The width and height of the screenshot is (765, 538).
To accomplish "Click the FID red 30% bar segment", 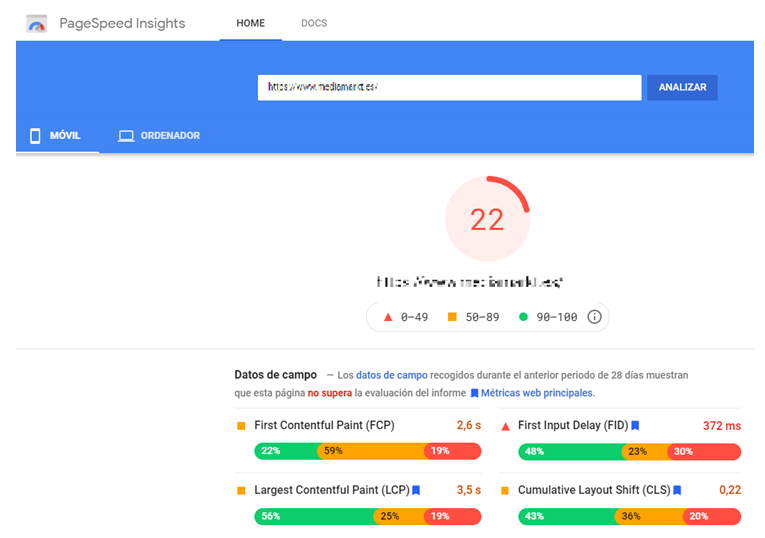I will click(x=704, y=451).
